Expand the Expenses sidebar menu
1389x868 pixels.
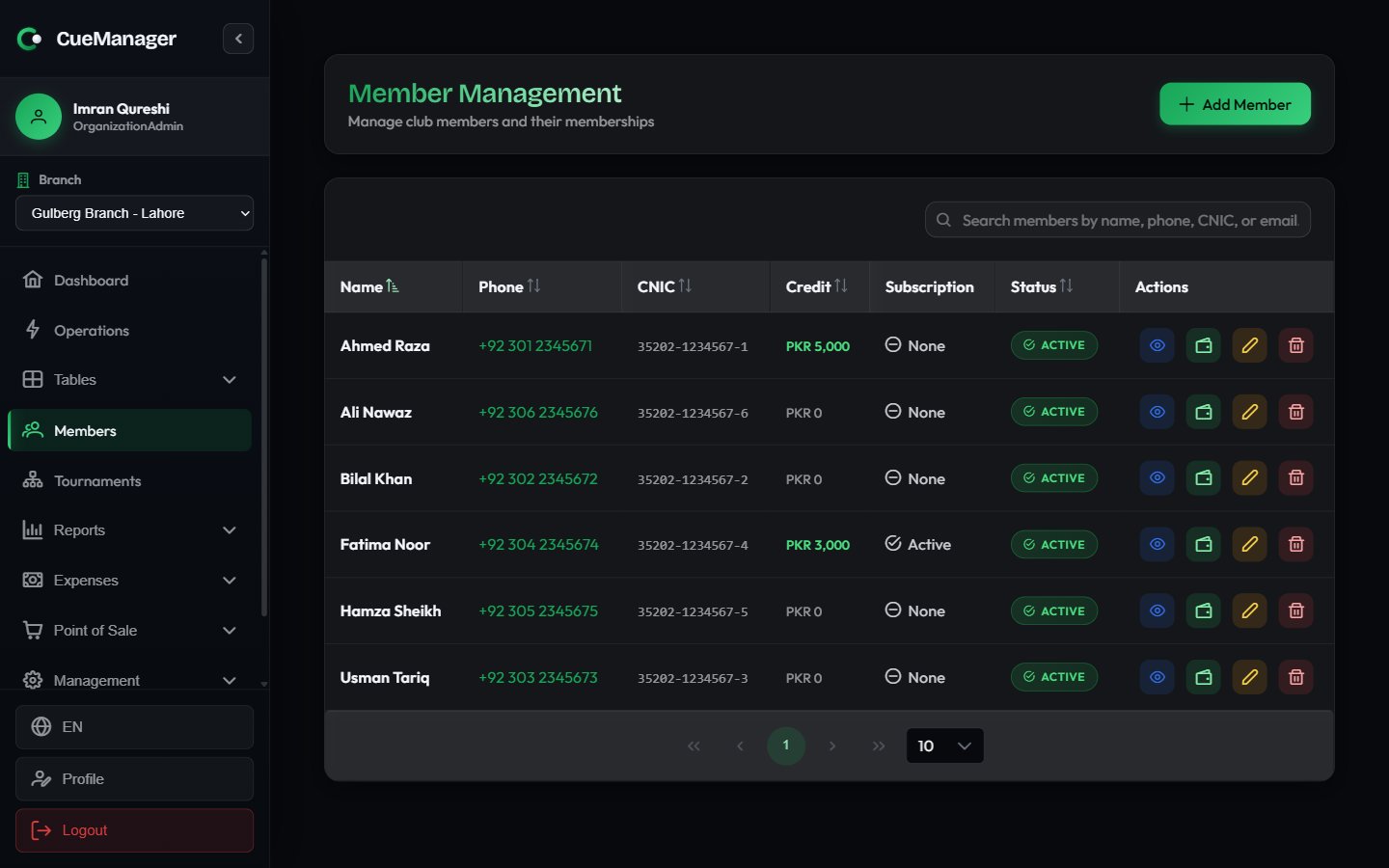click(x=129, y=581)
